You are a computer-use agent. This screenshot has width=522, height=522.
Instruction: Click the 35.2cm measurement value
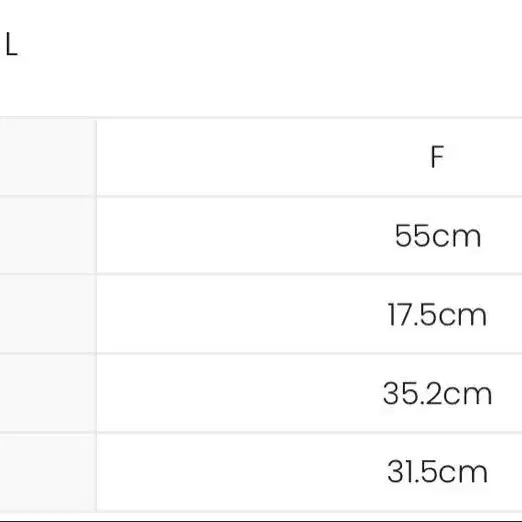(x=437, y=393)
